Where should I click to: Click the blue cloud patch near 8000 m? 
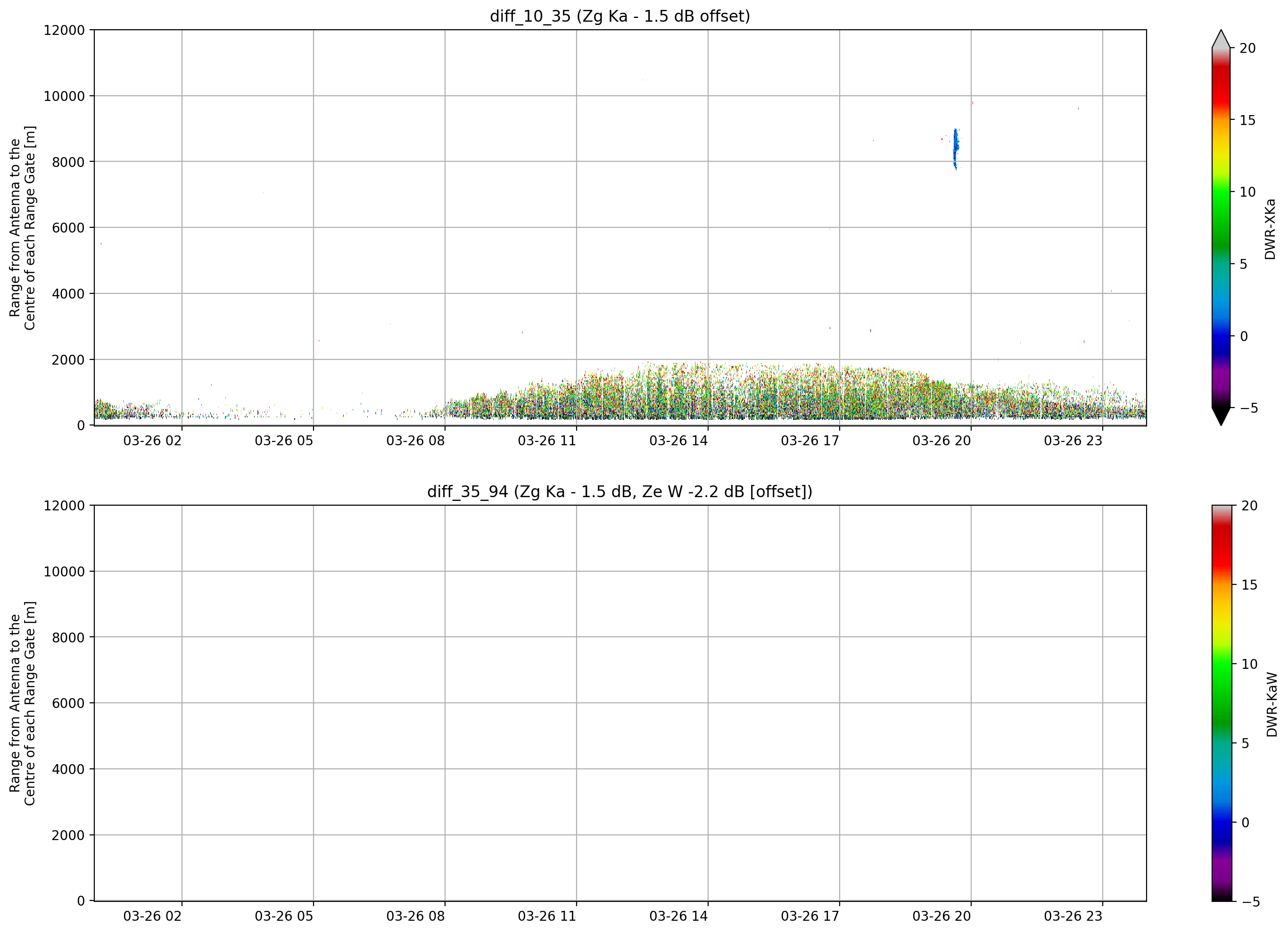[956, 149]
